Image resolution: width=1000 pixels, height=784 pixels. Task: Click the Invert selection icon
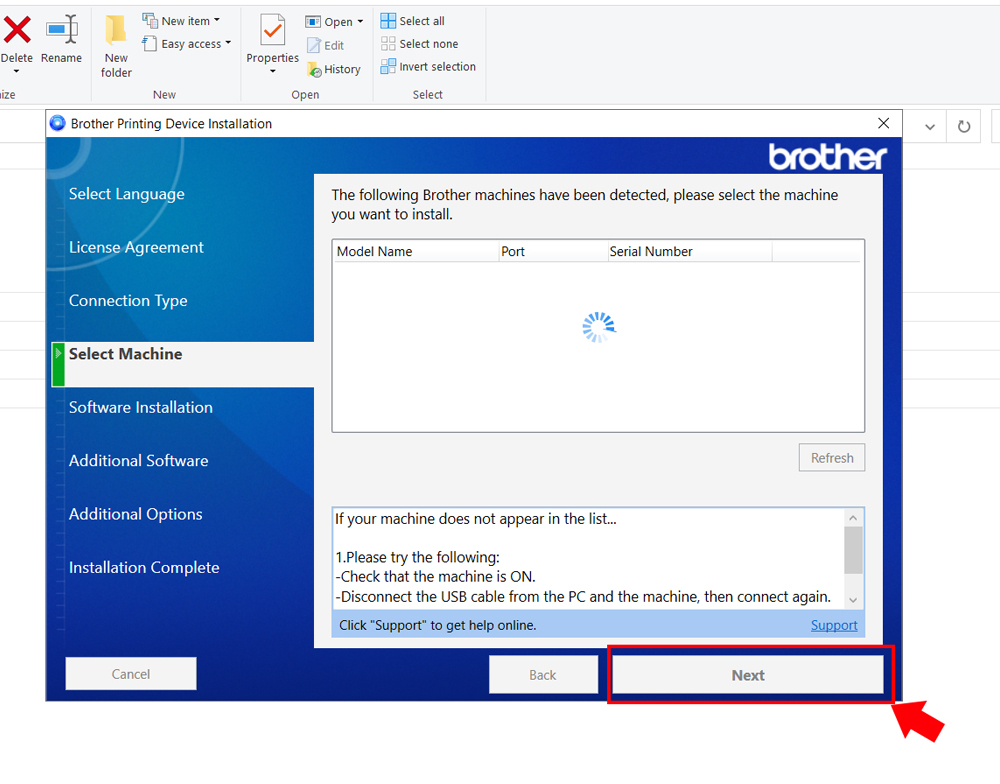[388, 66]
